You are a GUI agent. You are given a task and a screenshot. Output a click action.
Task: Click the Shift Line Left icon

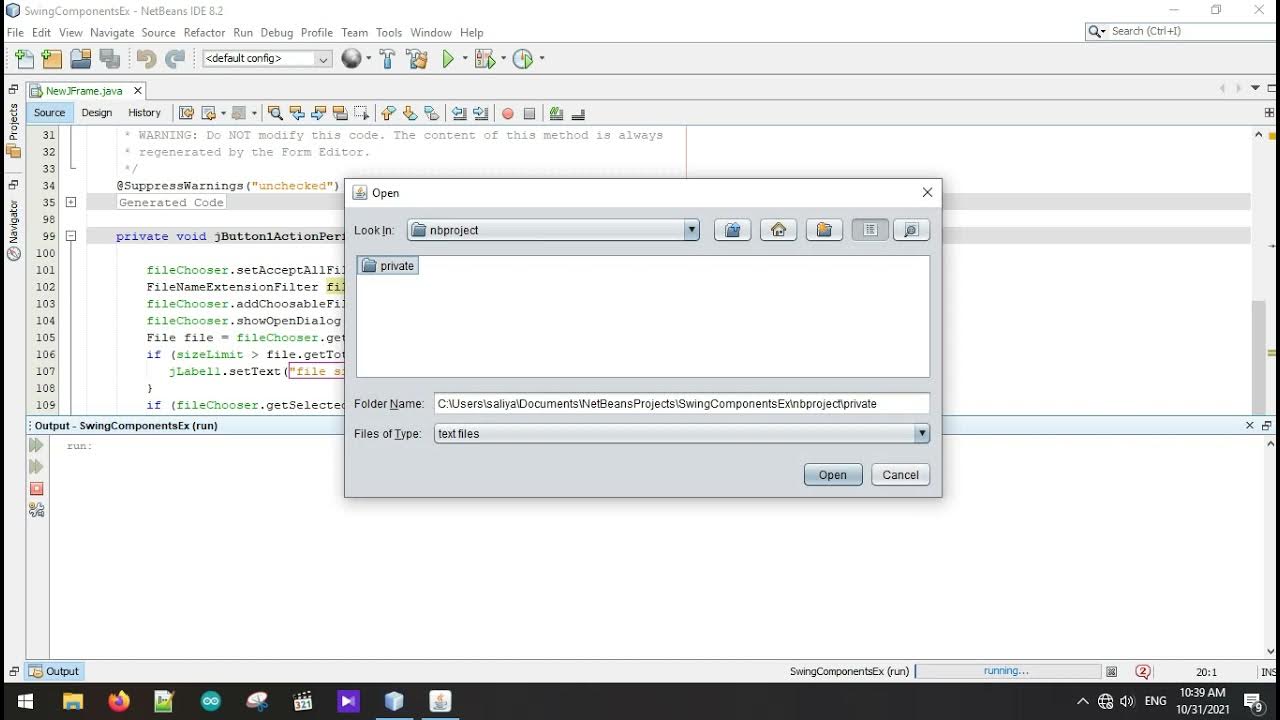459,113
